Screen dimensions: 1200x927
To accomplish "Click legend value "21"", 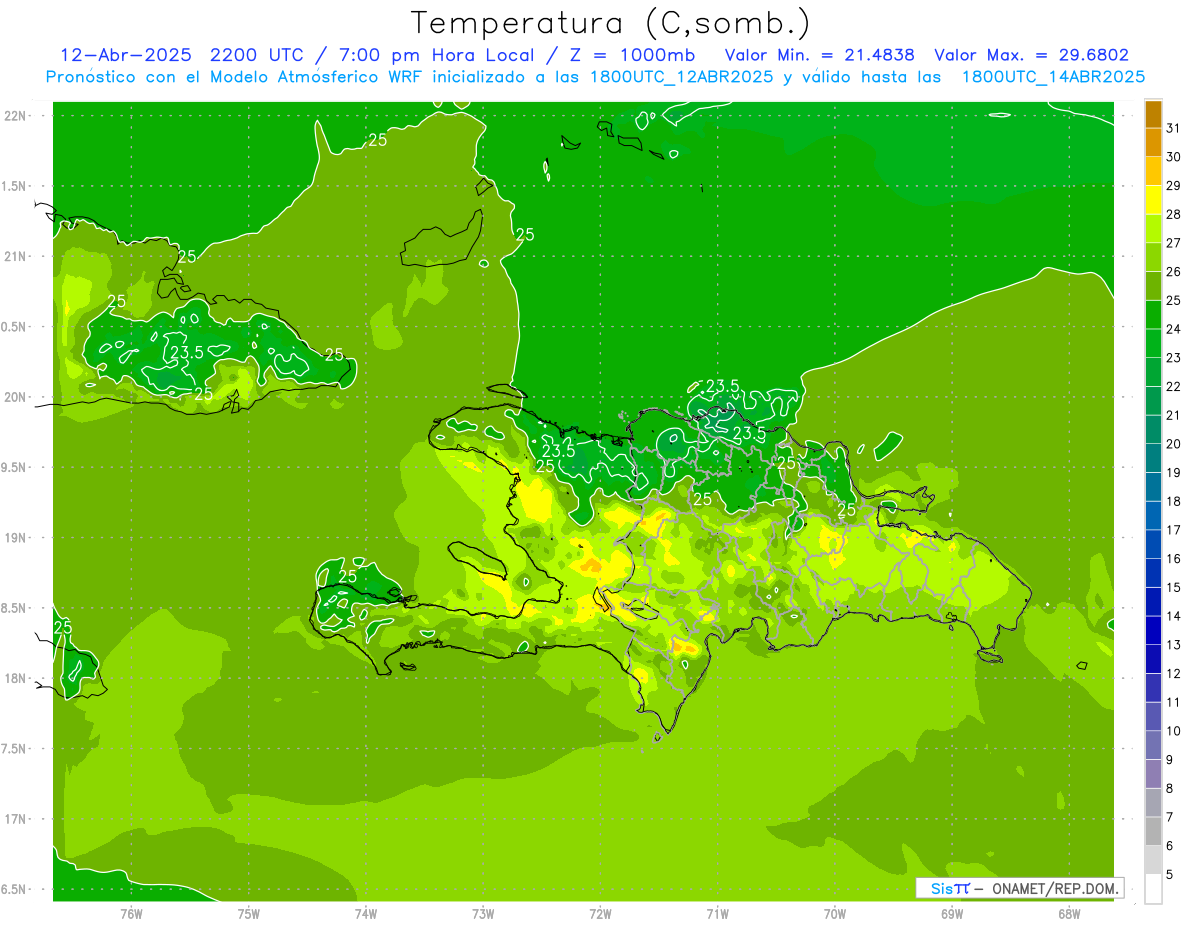I will (1174, 415).
